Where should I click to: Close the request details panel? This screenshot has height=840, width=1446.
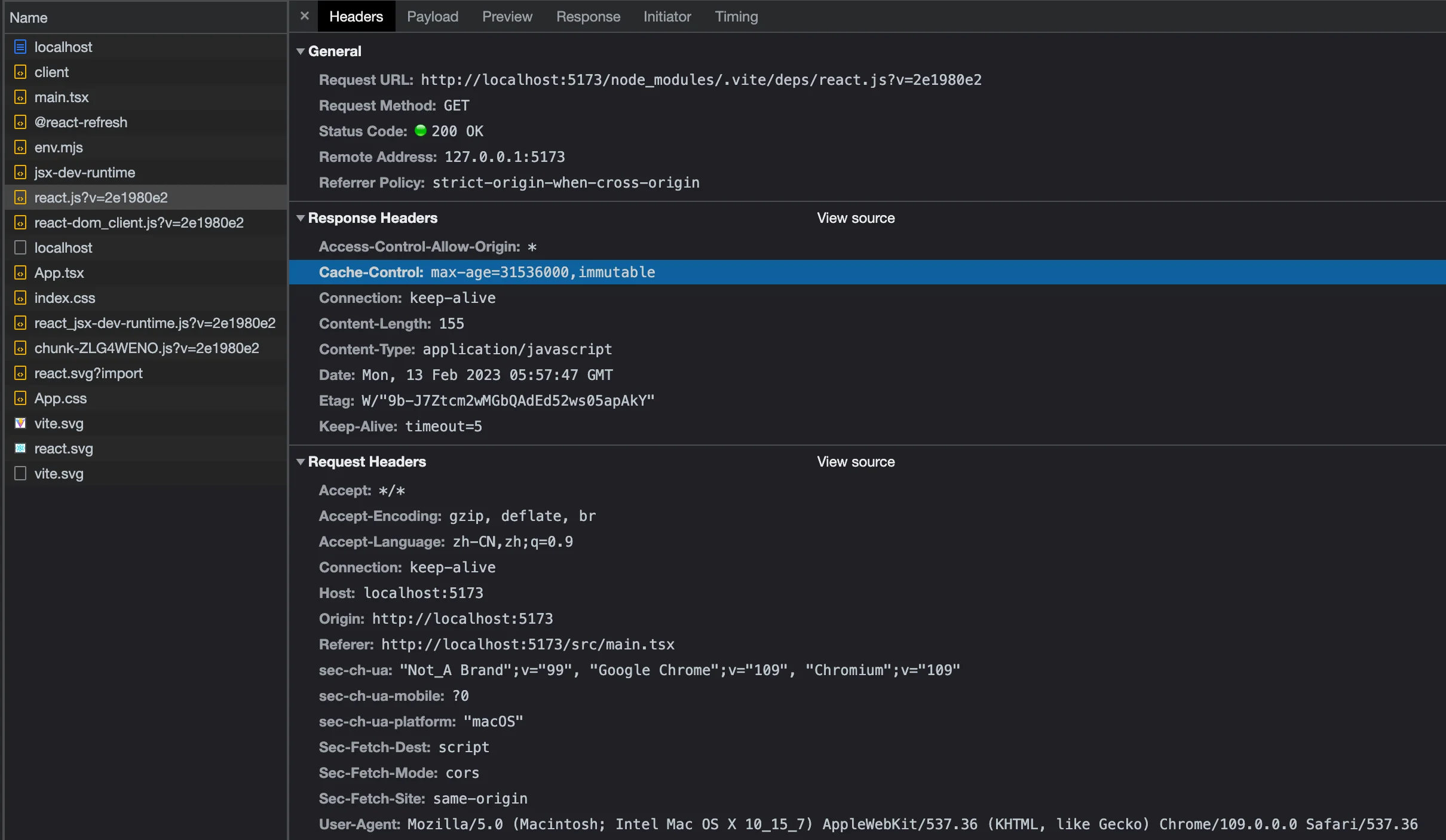point(305,16)
